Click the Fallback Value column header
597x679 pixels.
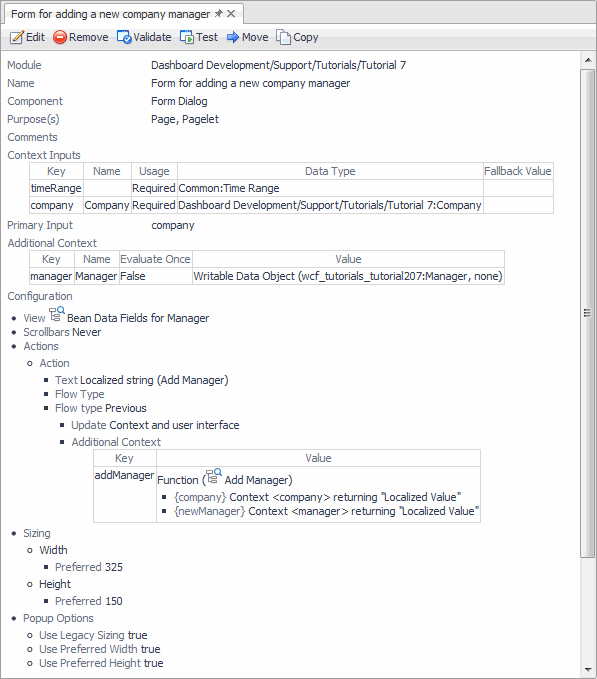(x=518, y=171)
